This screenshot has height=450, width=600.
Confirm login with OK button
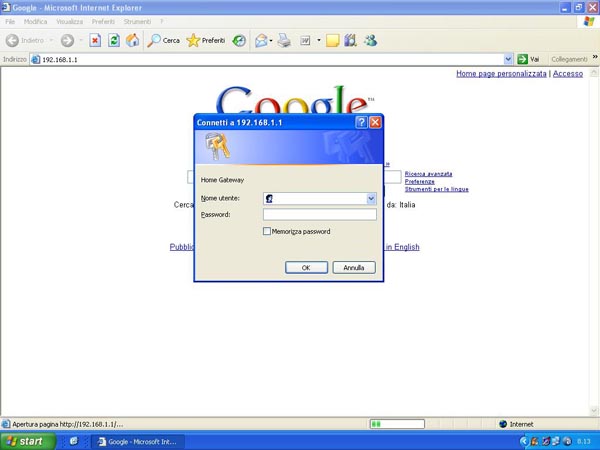(x=306, y=267)
